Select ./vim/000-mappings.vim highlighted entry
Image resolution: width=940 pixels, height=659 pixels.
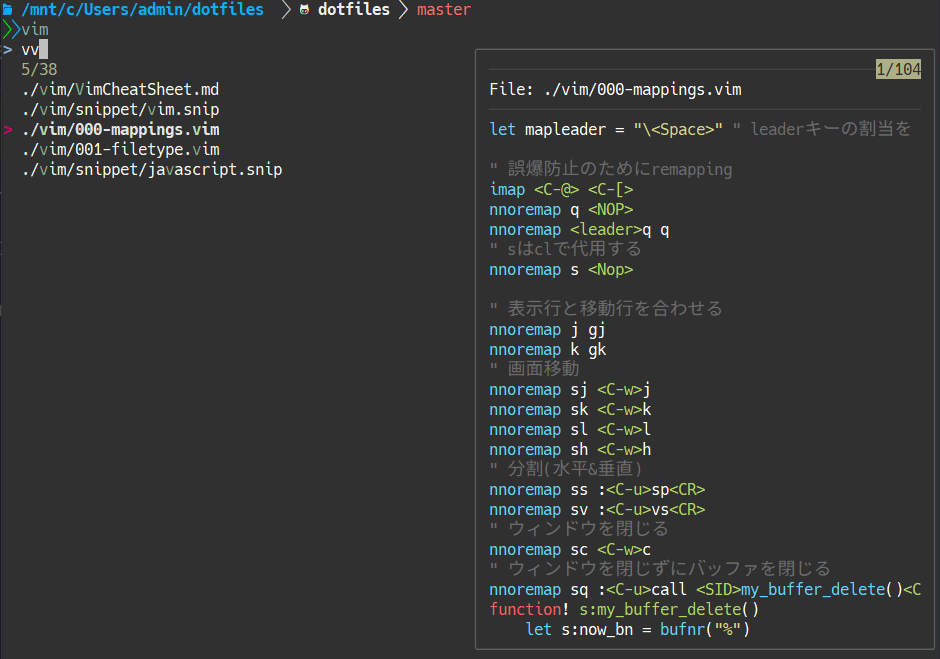click(120, 130)
